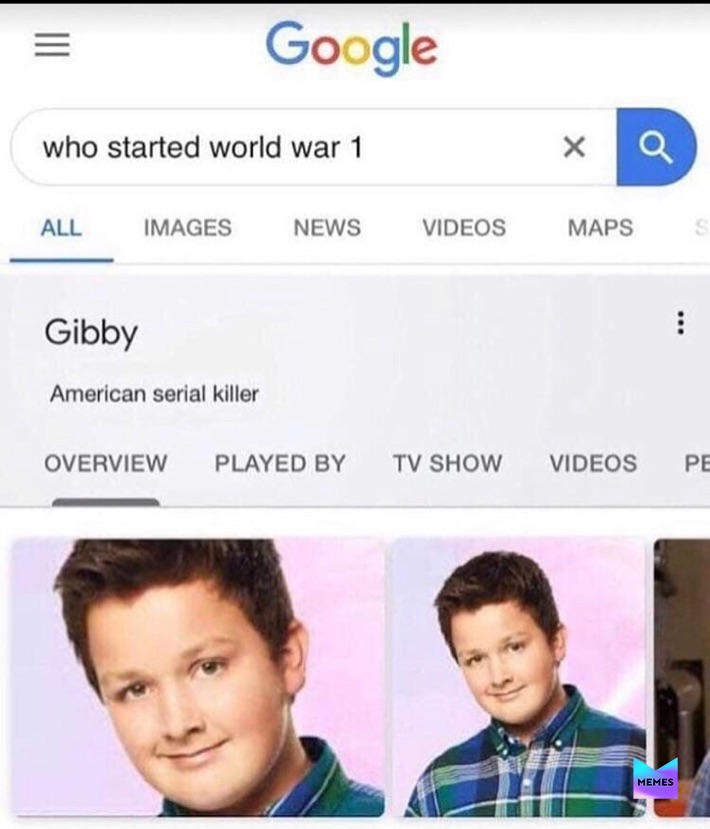Screen dimensions: 710x829
Task: Open the TV Show tab
Action: [447, 464]
